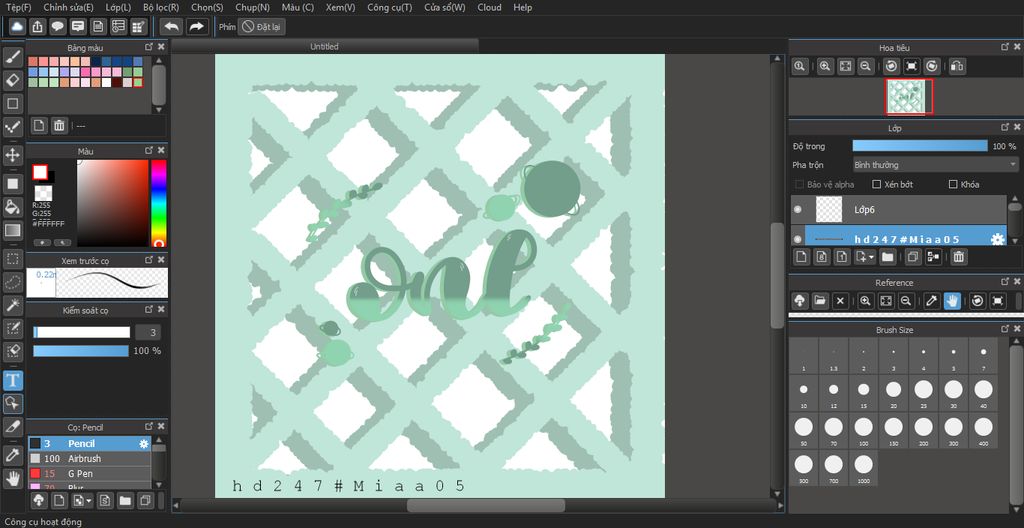This screenshot has width=1024, height=528.
Task: Pick white swatch in Bảng màu palette
Action: pos(106,82)
